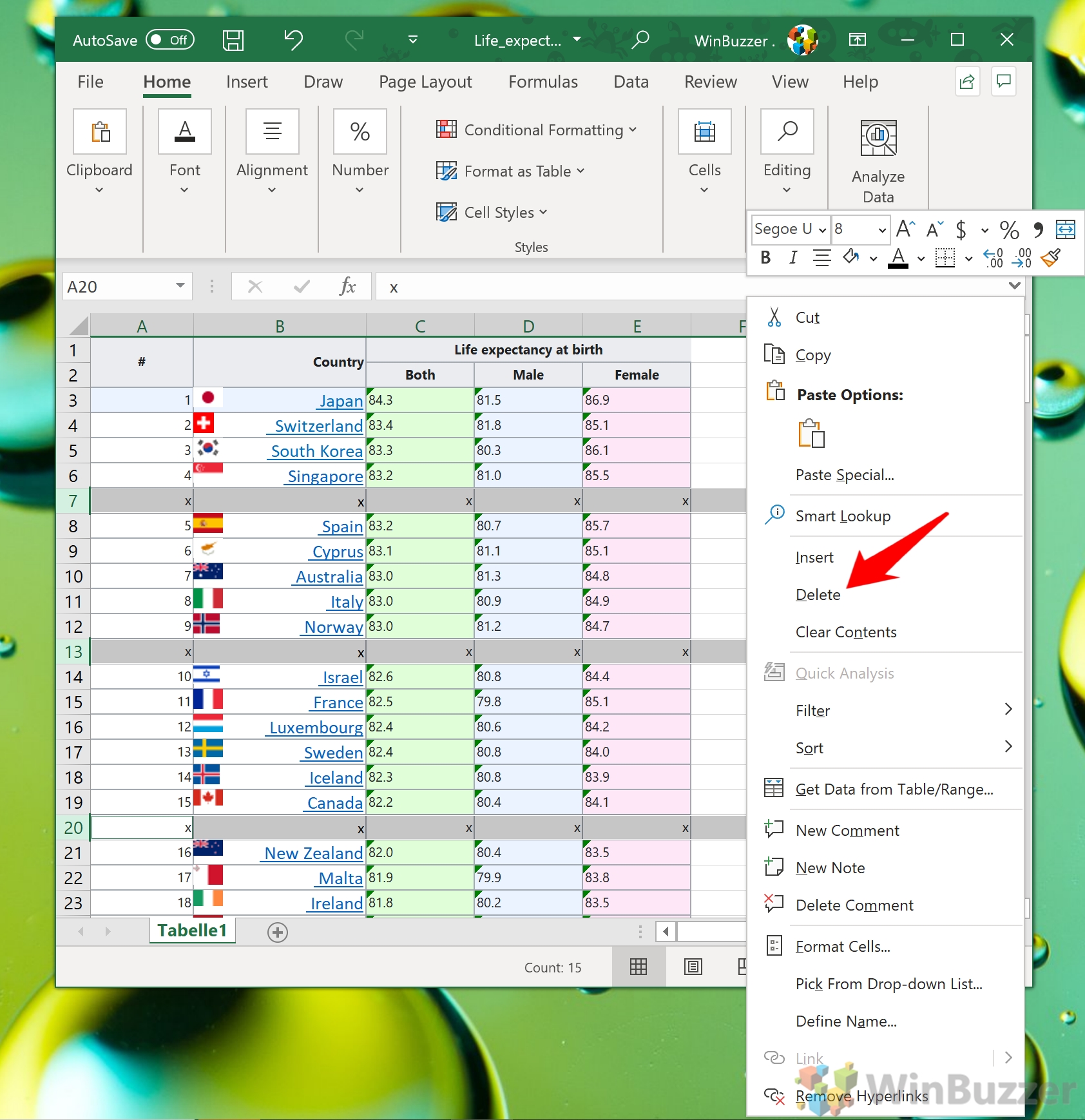Click Merge & Center icon in mini toolbar
1085x1120 pixels.
(1066, 229)
